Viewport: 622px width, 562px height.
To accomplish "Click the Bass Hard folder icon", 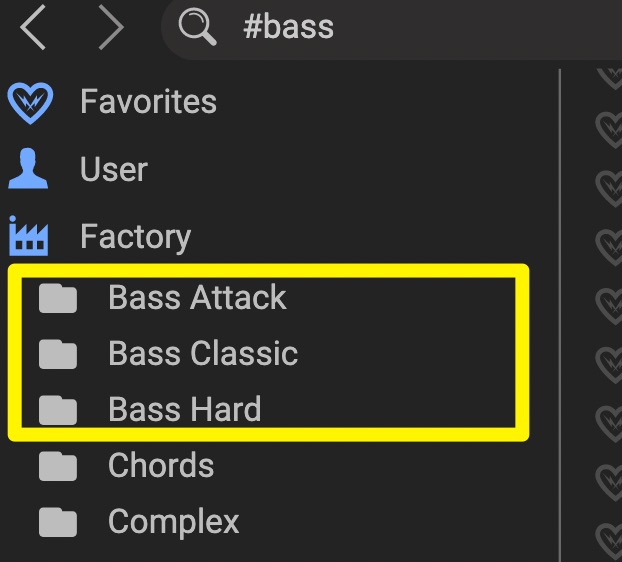I will tap(59, 410).
